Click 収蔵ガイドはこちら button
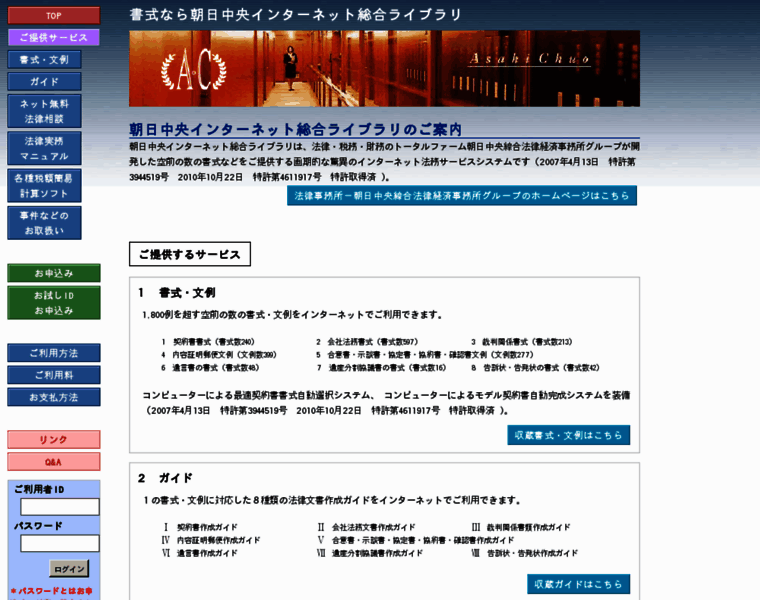This screenshot has height=600, width=760. [578, 584]
